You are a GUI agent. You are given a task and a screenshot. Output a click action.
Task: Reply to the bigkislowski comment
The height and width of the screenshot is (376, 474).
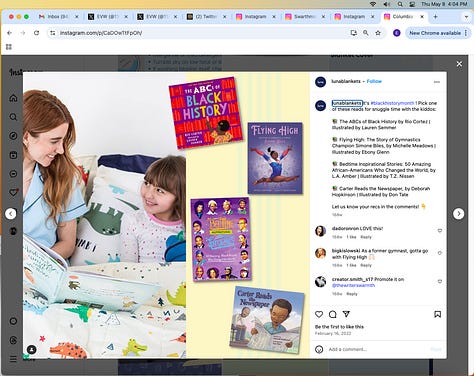pyautogui.click(x=366, y=265)
